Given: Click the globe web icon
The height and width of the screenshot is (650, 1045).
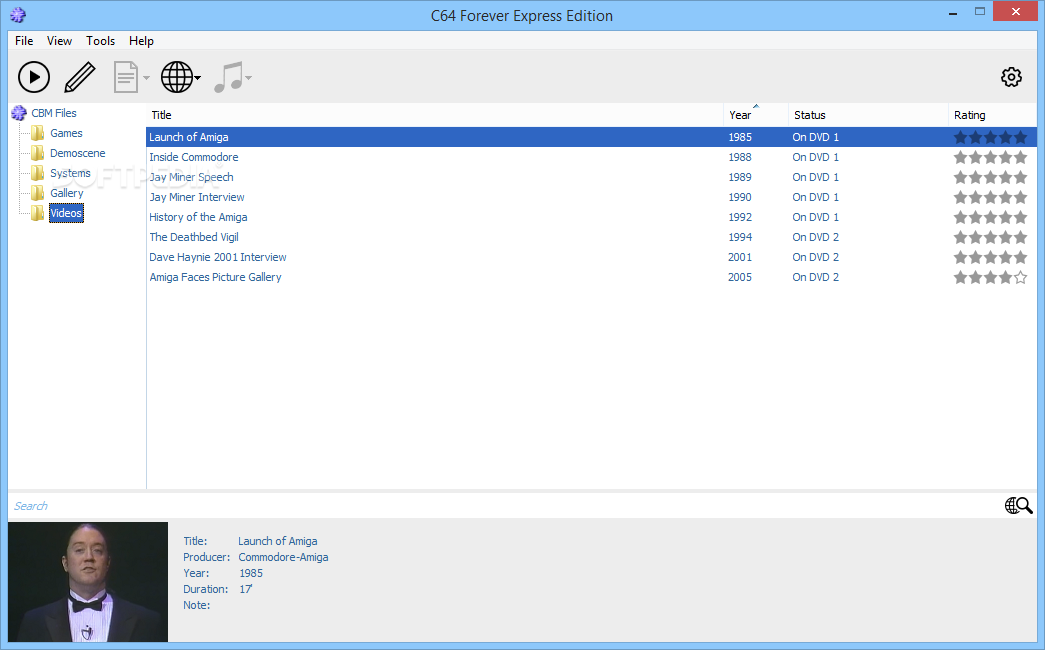Looking at the screenshot, I should click(177, 77).
